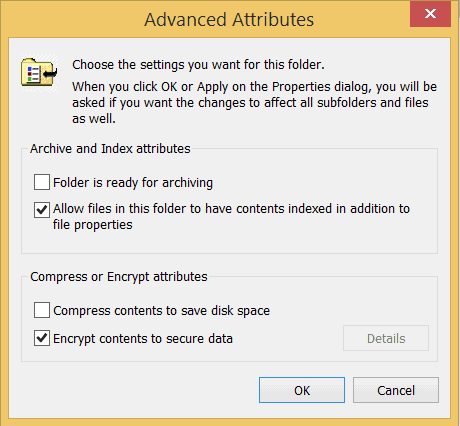Click the 'as well.' line of description text
Screen dimensions: 460x426
[x=94, y=118]
